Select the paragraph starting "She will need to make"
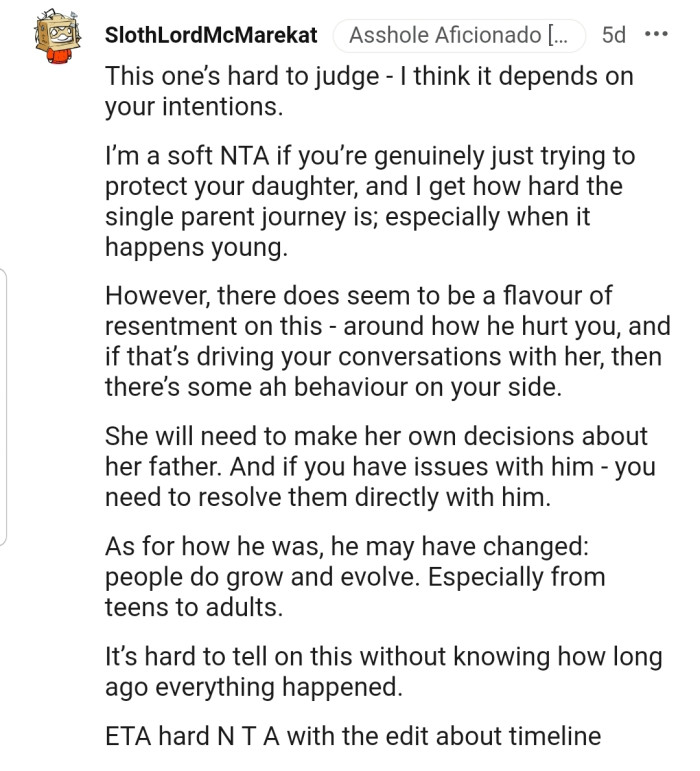Image resolution: width=700 pixels, height=771 pixels. pos(380,466)
